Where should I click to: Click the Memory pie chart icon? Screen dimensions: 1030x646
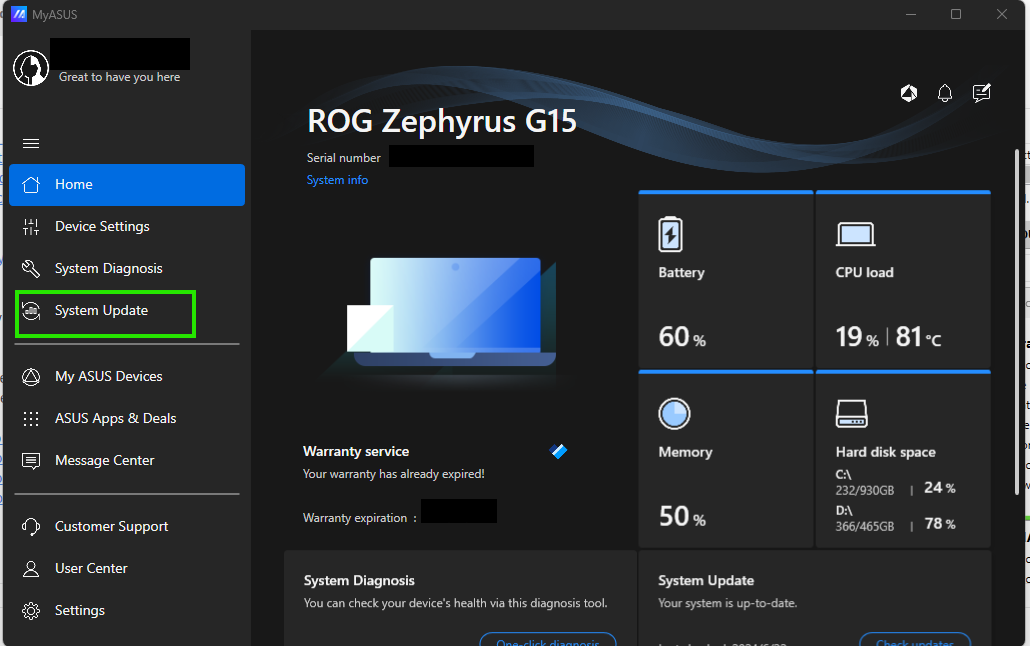coord(675,413)
